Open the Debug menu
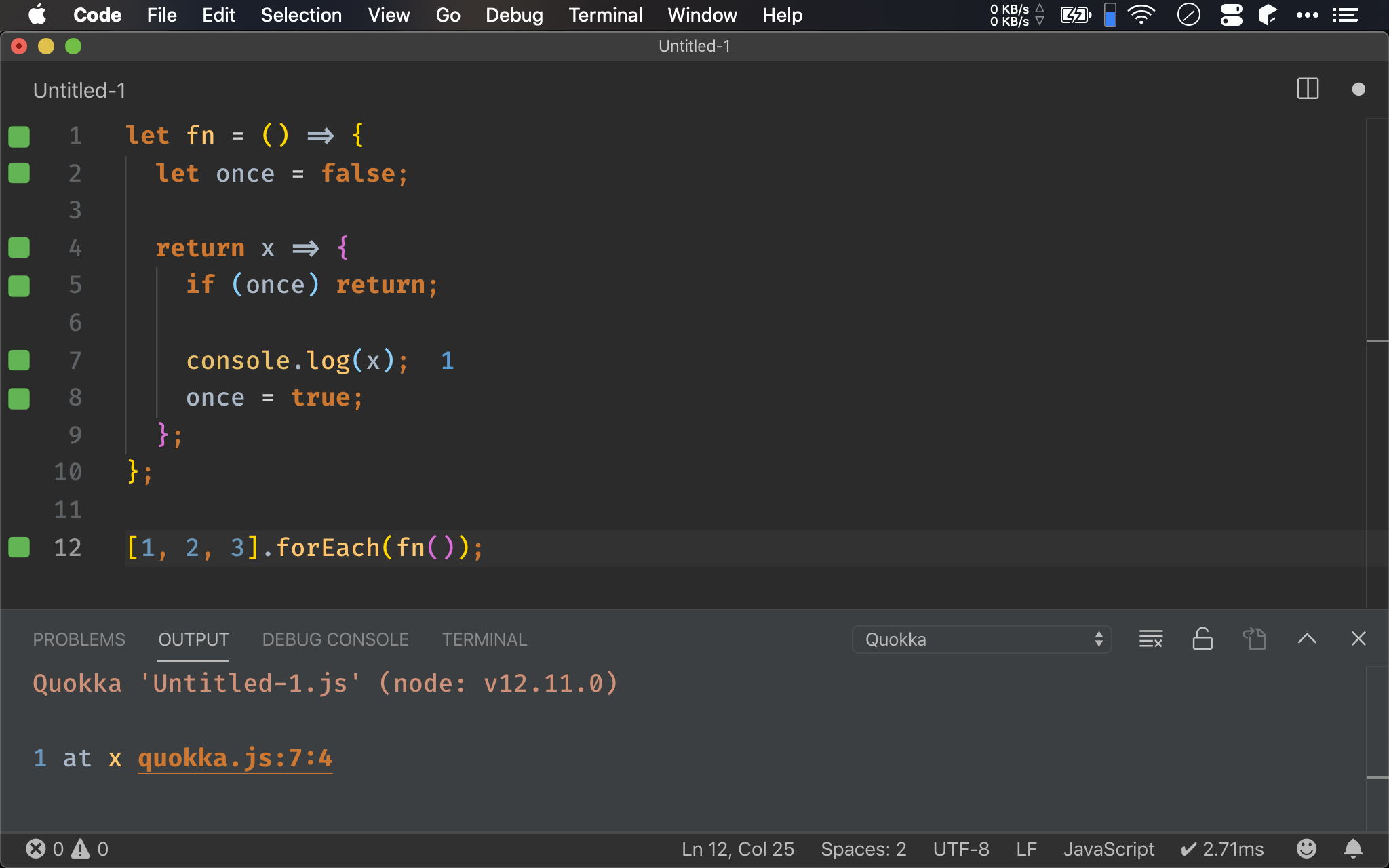1389x868 pixels. [x=514, y=15]
